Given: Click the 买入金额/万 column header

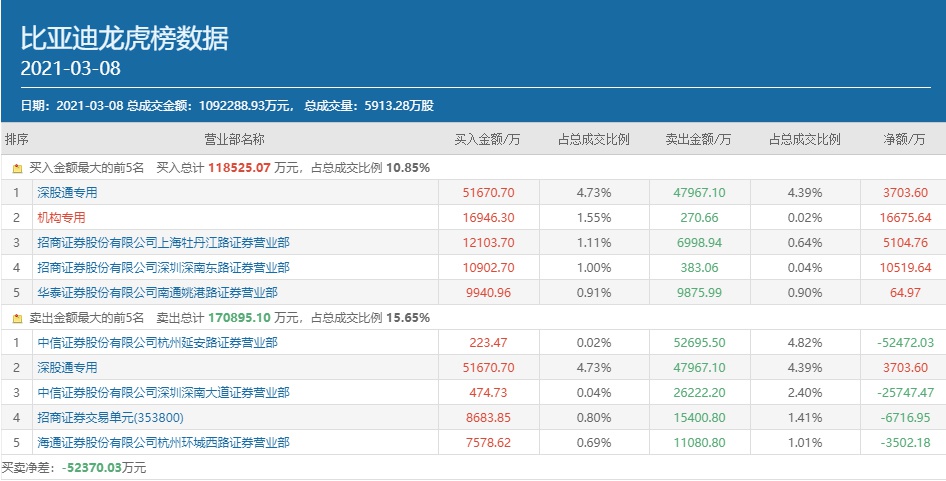Looking at the screenshot, I should click(487, 139).
